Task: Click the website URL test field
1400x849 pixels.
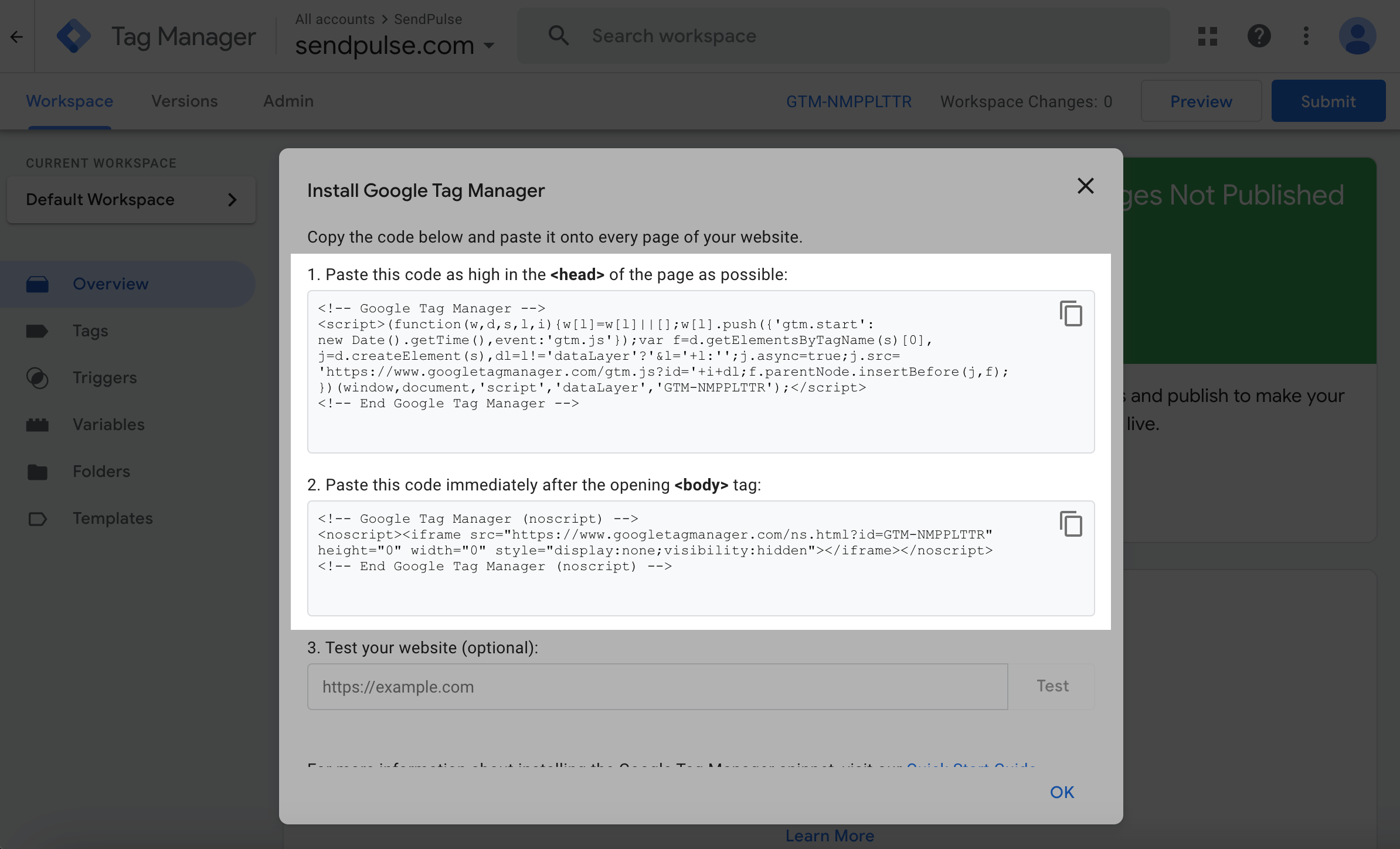Action: (657, 687)
